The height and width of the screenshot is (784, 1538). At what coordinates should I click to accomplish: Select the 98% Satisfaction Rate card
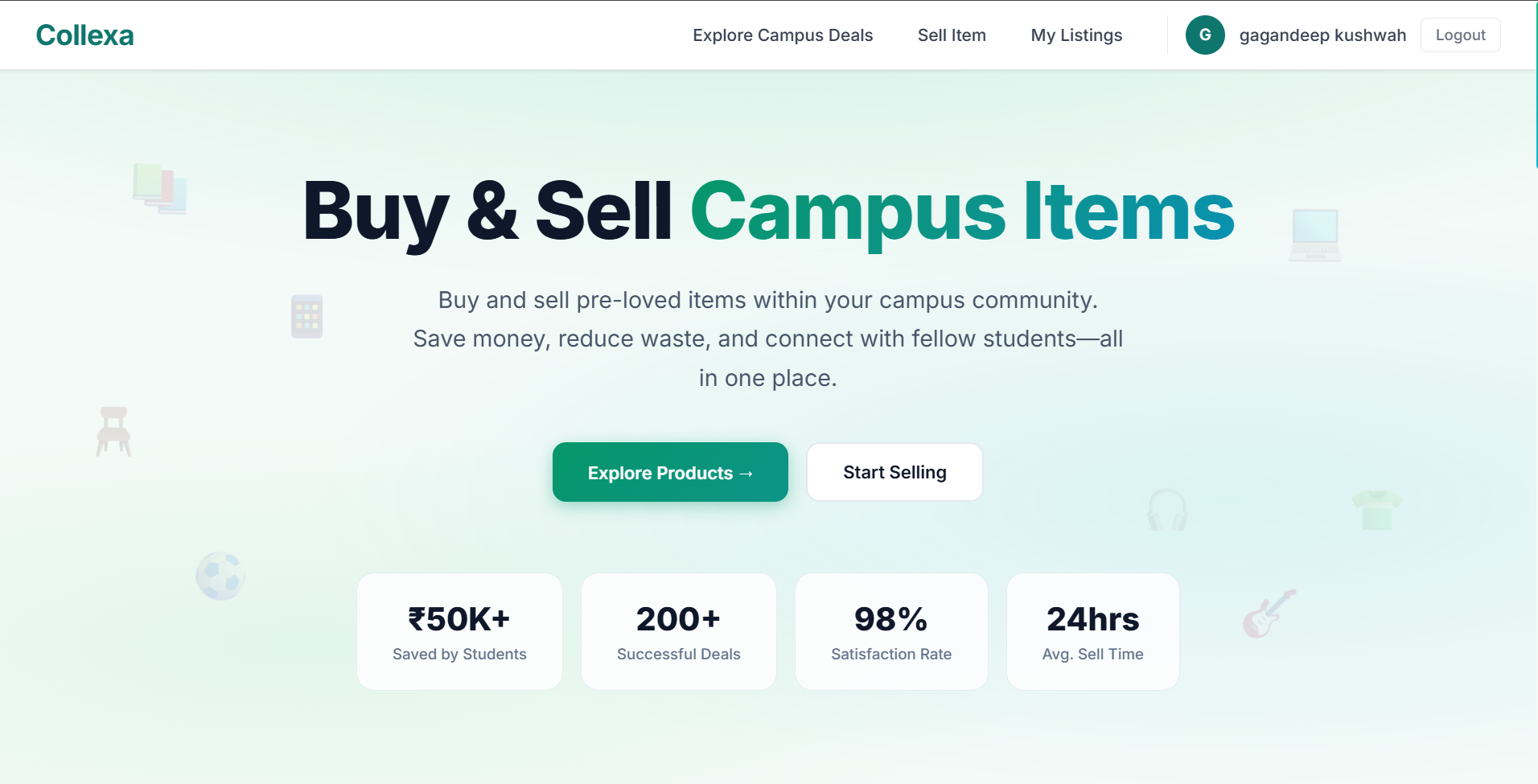pos(891,631)
